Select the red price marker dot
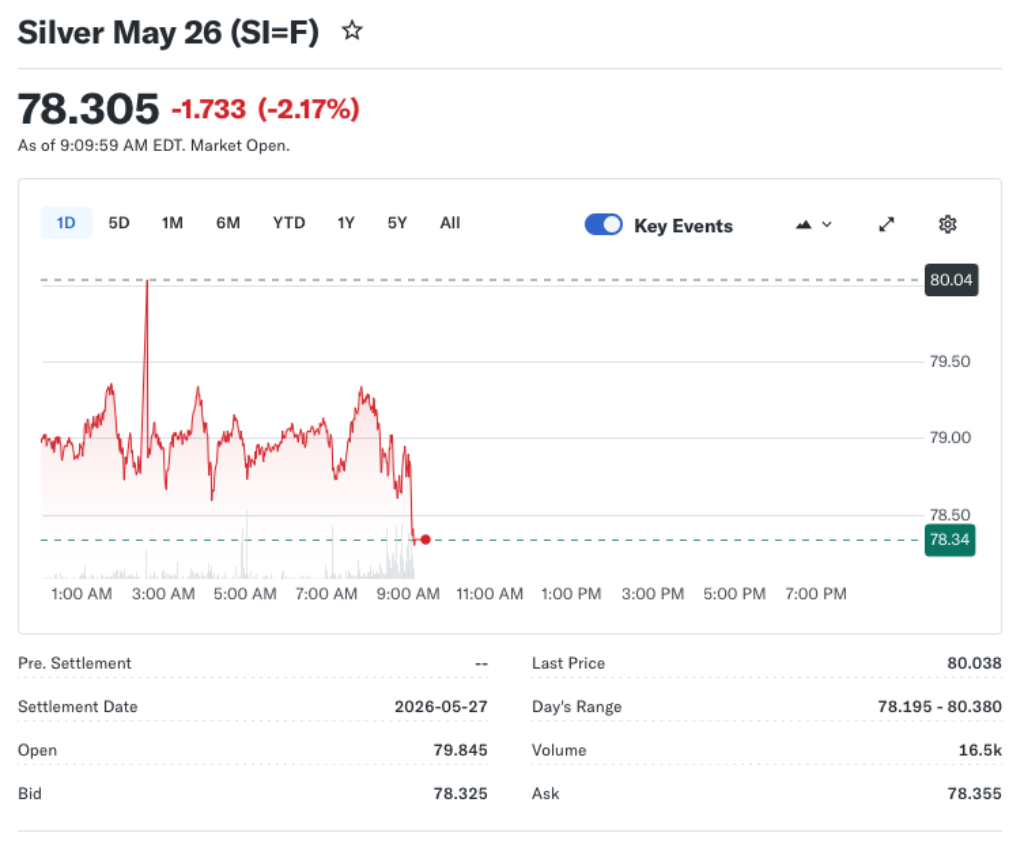The image size is (1024, 848). [x=424, y=540]
